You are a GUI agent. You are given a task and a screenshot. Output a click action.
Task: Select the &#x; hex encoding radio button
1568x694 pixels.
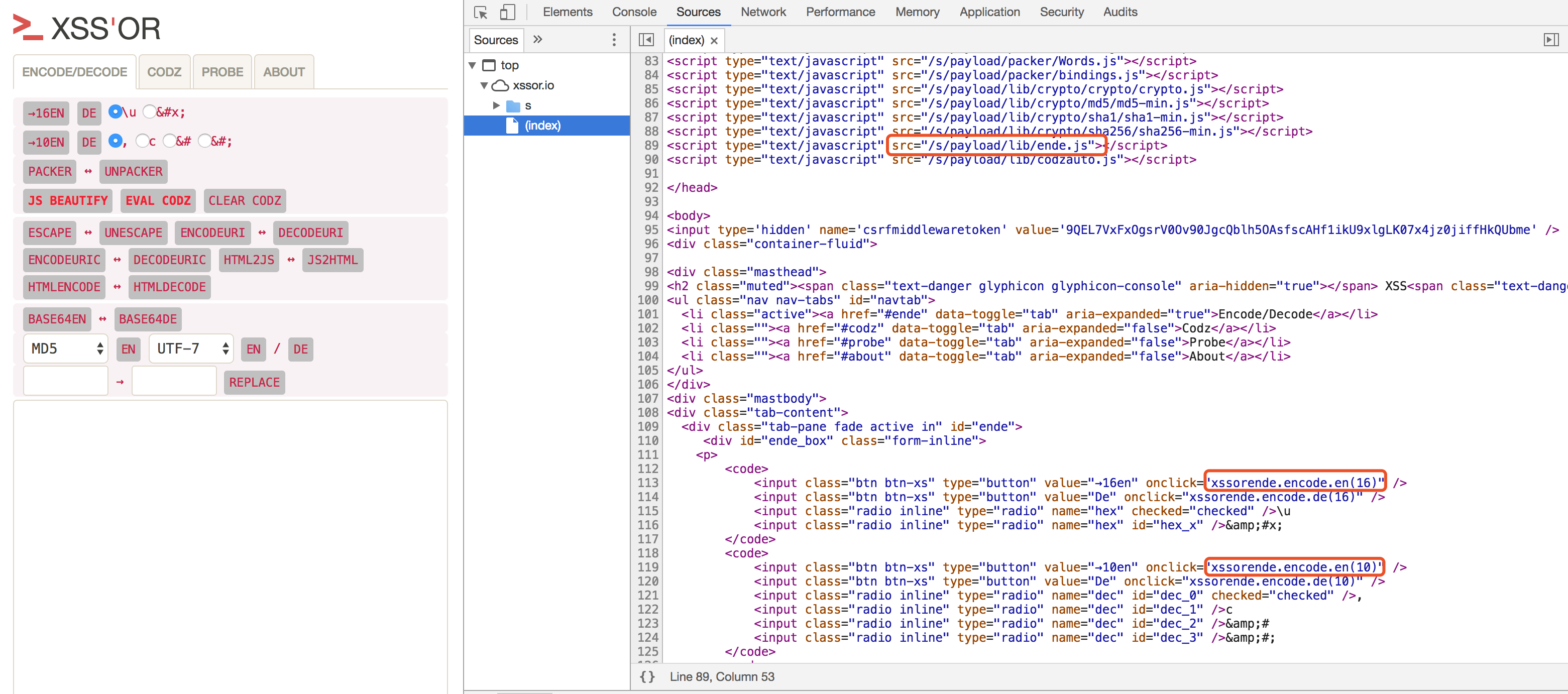pos(149,111)
